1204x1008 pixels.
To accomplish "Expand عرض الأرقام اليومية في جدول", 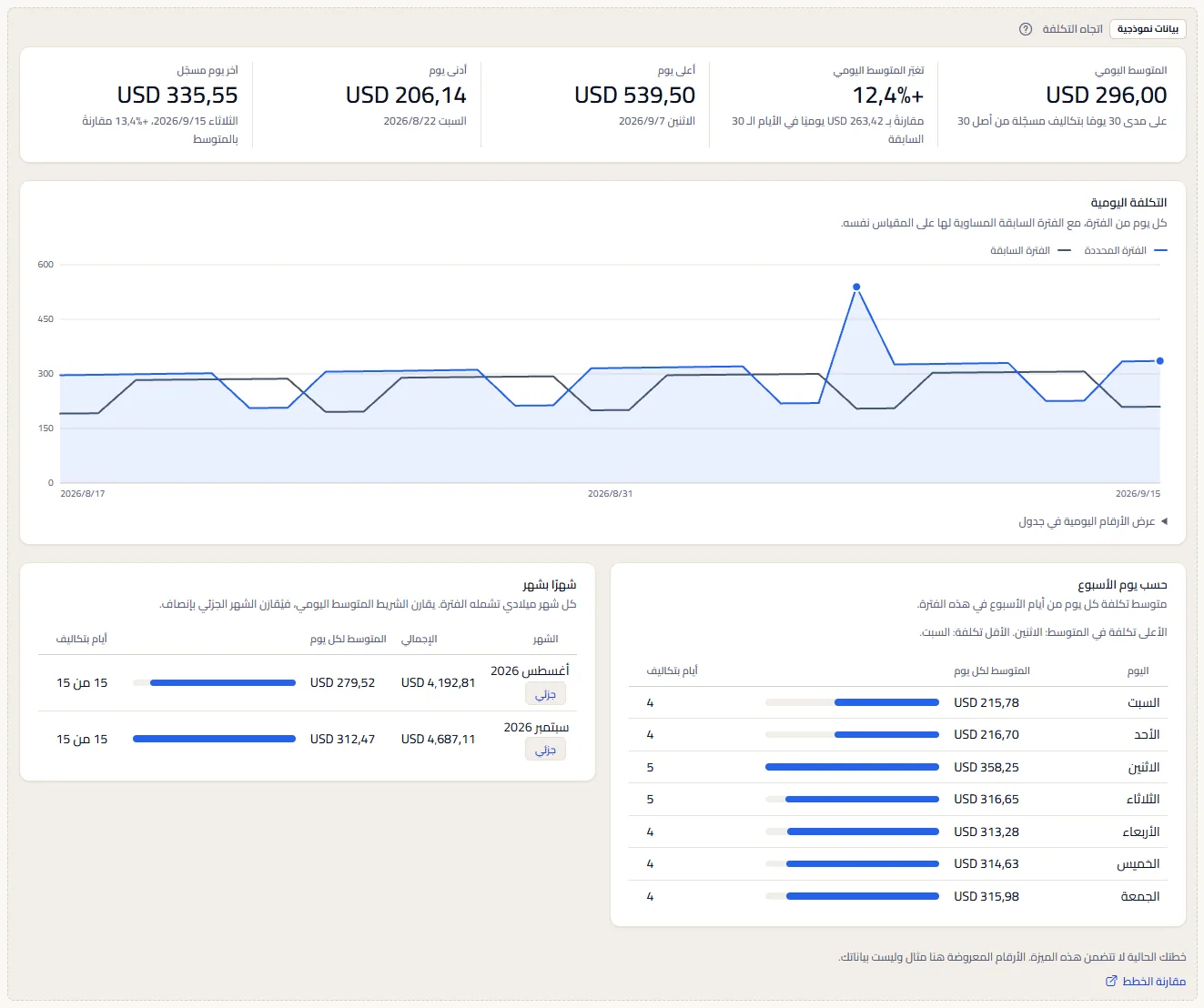I will [x=1093, y=521].
